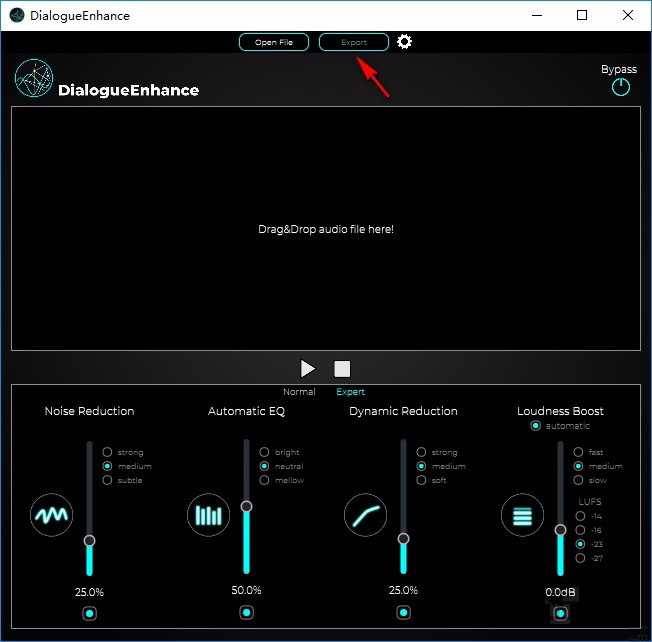Click the Open File button
Viewport: 652px width, 642px height.
(x=273, y=42)
